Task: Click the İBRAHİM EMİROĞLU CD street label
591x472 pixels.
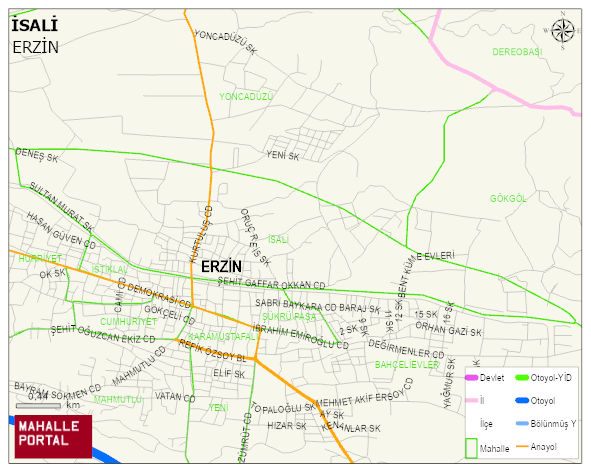Action: pyautogui.click(x=301, y=336)
